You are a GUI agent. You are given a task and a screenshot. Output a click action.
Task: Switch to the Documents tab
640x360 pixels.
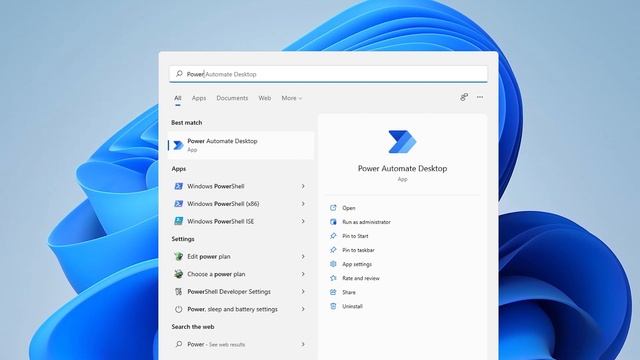pos(232,98)
